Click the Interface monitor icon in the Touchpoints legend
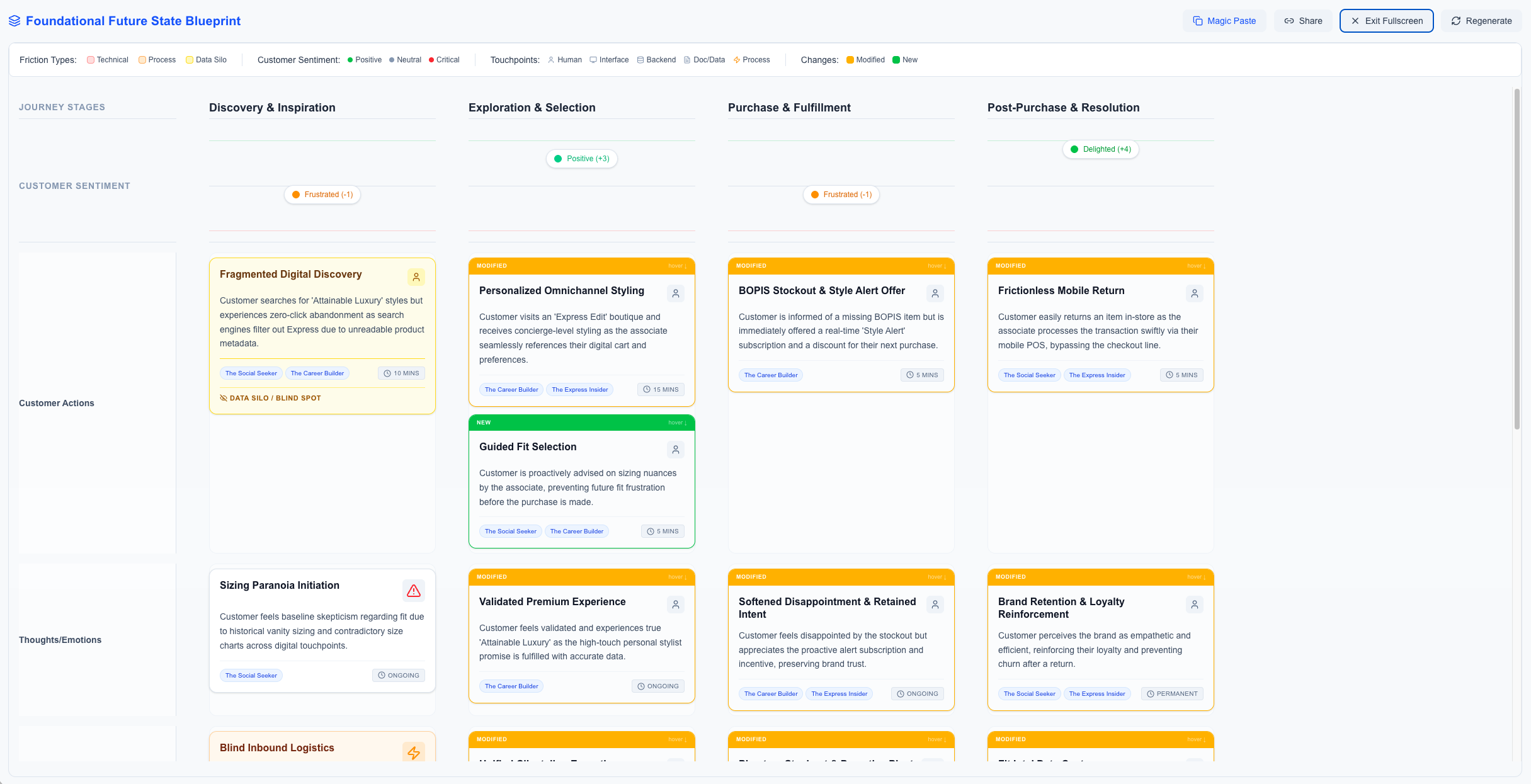This screenshot has width=1531, height=784. 593,59
